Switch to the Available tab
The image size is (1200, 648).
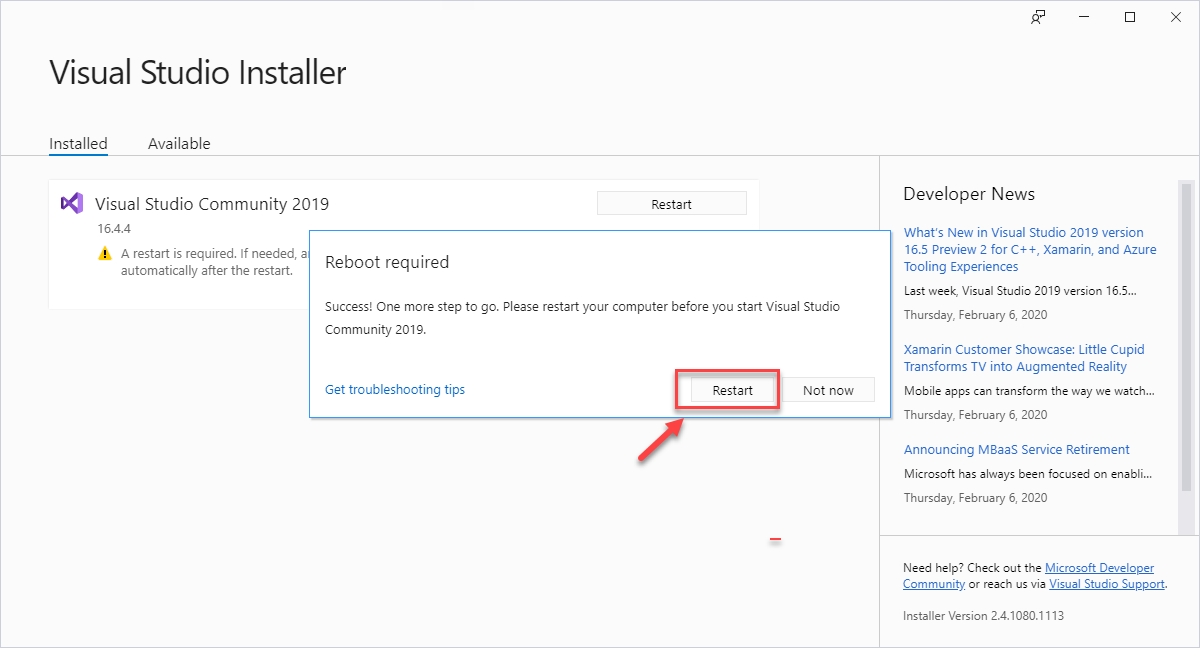click(179, 143)
